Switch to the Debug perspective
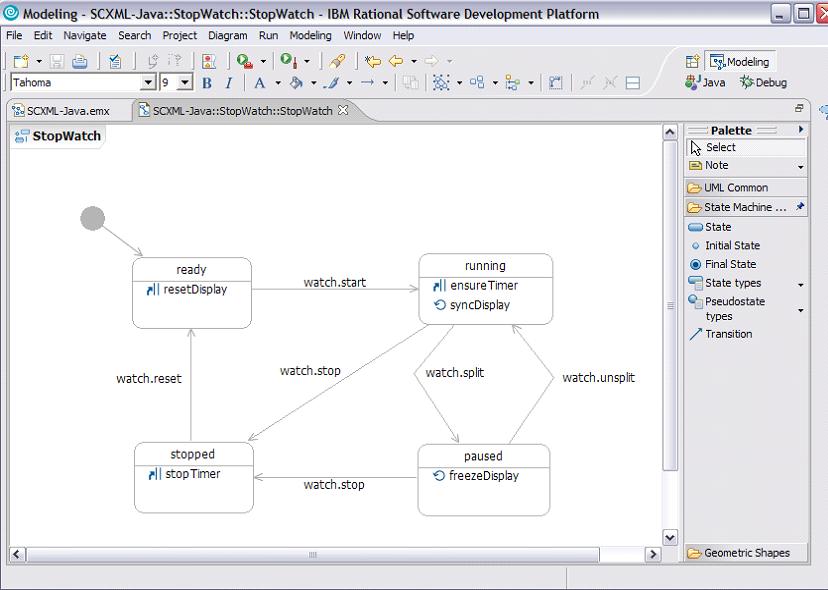 coord(763,83)
